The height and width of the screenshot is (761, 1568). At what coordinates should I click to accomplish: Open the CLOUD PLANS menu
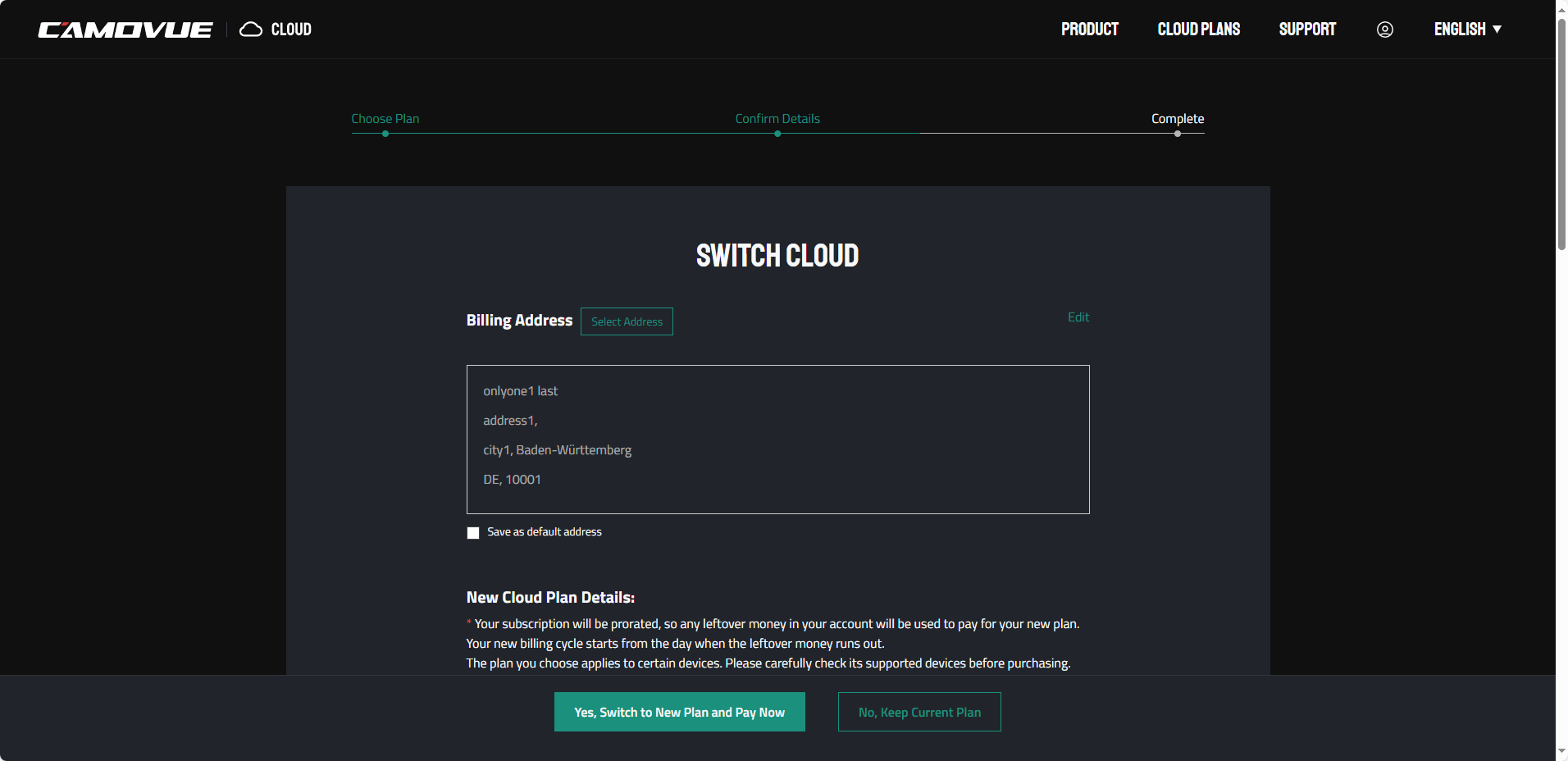tap(1199, 30)
